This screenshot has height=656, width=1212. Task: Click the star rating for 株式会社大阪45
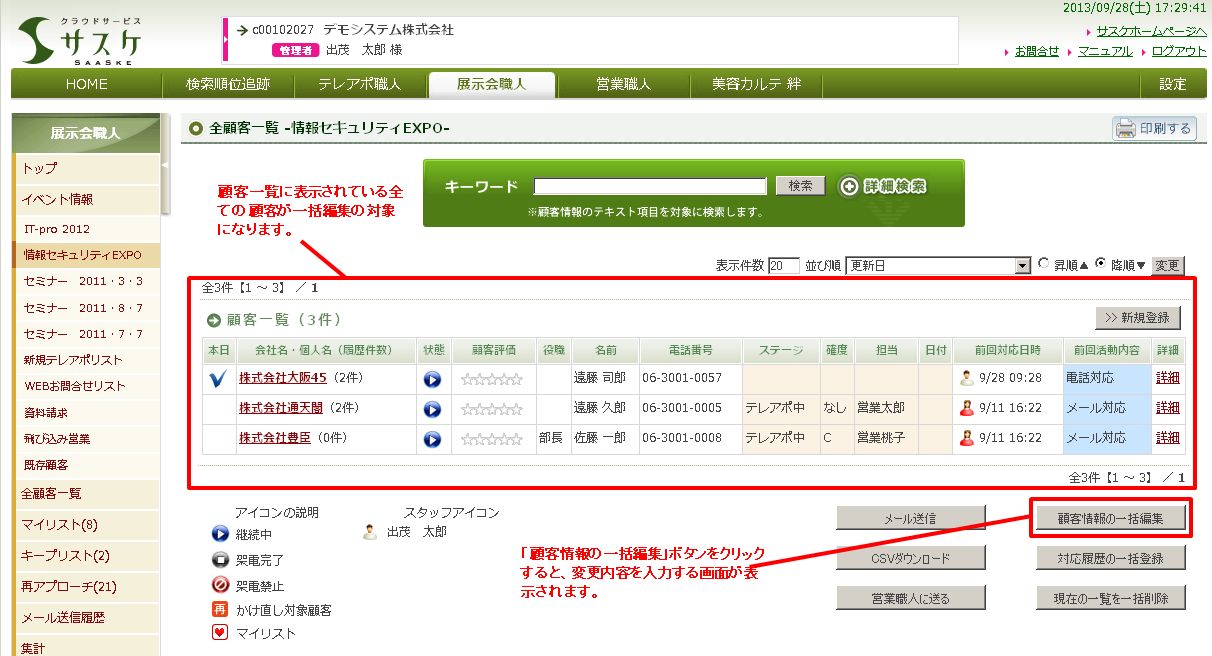pyautogui.click(x=491, y=380)
